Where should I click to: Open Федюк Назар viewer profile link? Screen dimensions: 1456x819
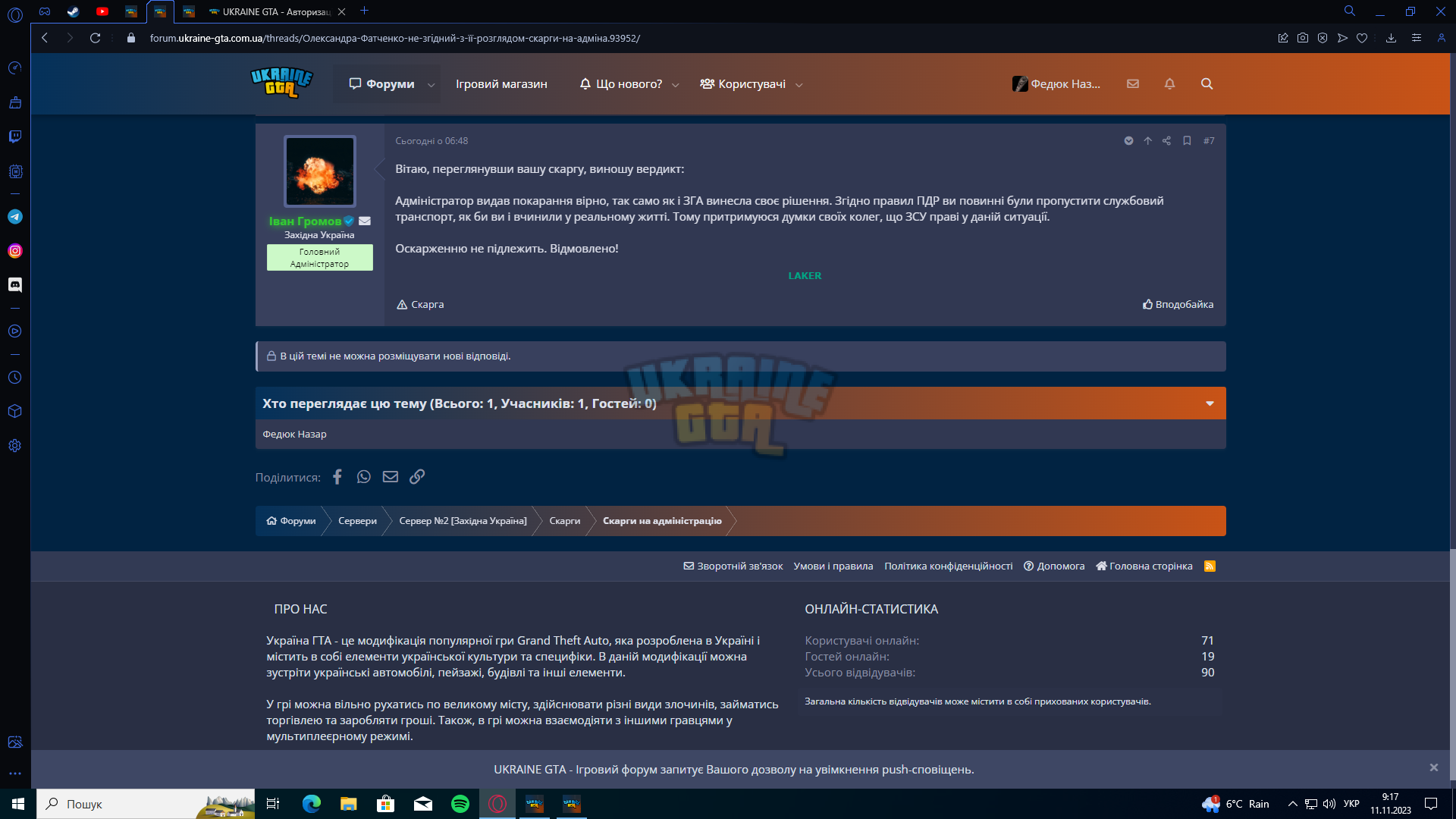pos(294,435)
